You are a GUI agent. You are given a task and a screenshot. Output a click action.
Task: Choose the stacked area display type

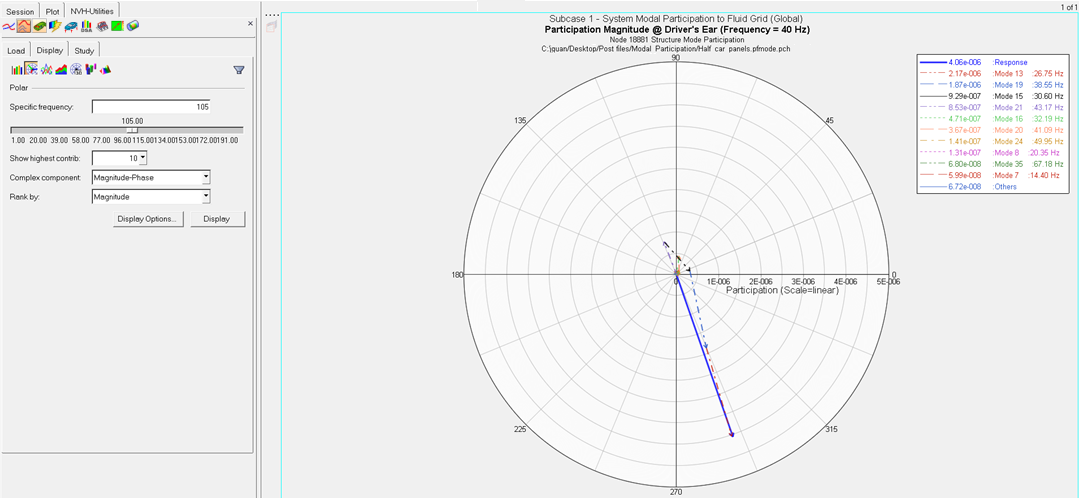(61, 69)
